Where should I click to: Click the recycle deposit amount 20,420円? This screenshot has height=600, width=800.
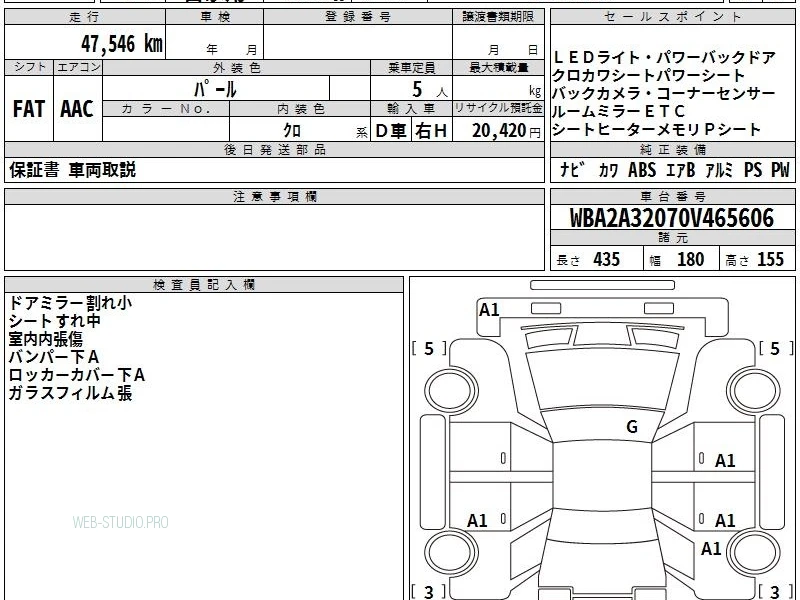[506, 131]
